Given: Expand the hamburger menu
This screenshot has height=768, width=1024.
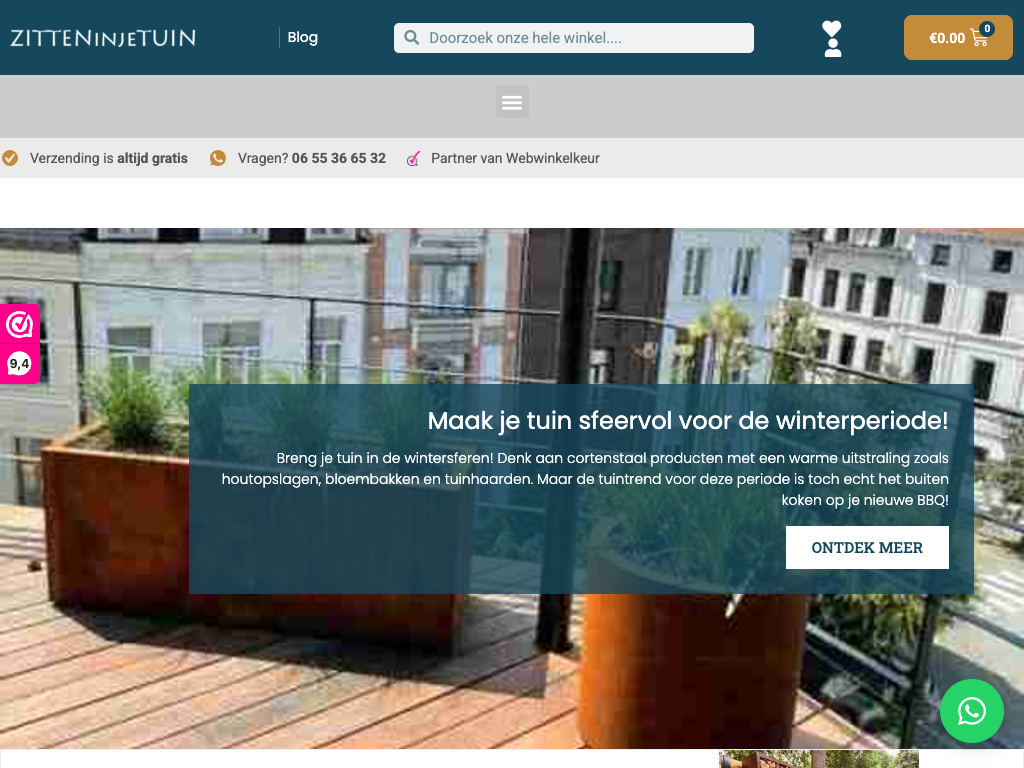Looking at the screenshot, I should pyautogui.click(x=512, y=102).
